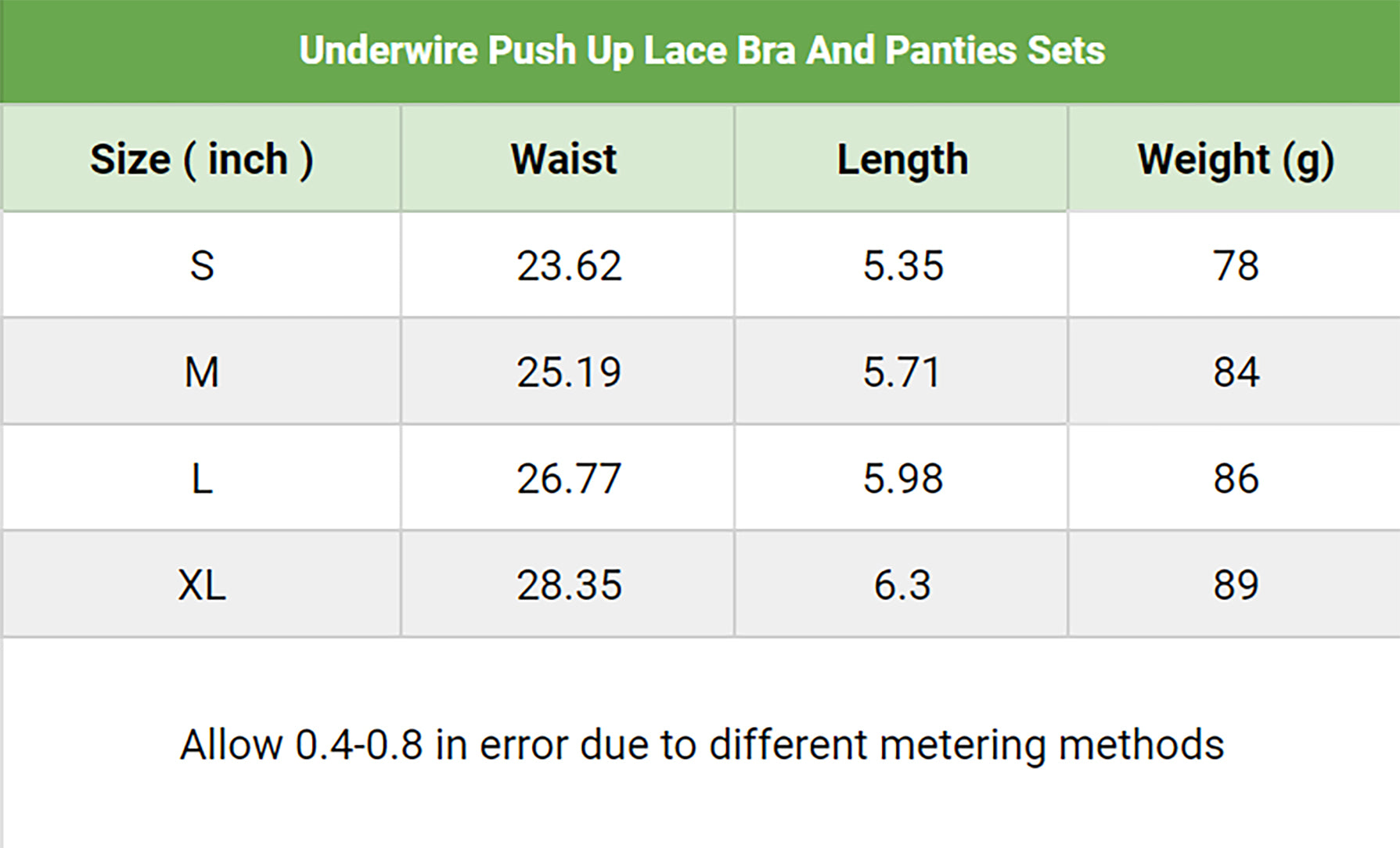Click length value 5.35
Screen dimensions: 1400x848
coord(903,266)
